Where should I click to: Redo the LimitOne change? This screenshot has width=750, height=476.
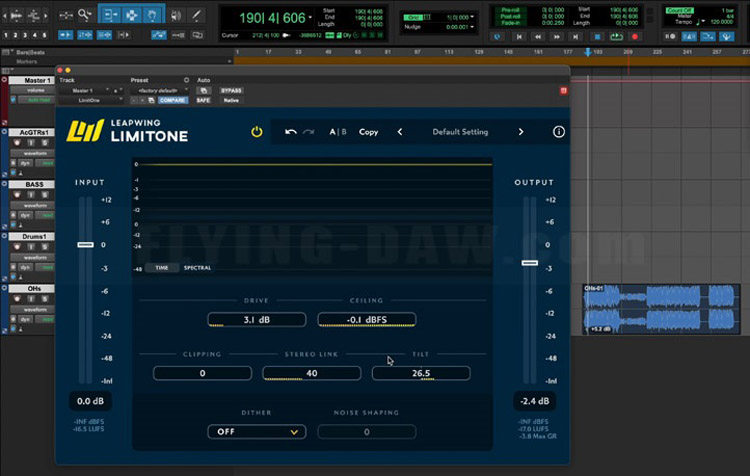tap(309, 132)
